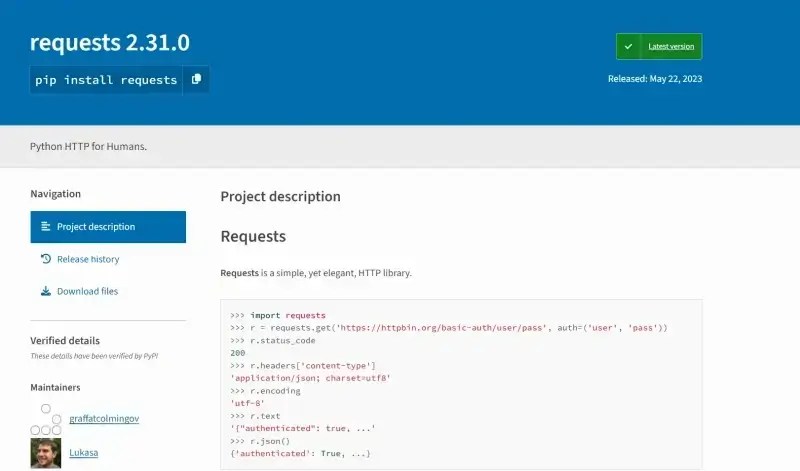Click graffatcolmingov's avatar image
Image resolution: width=800 pixels, height=471 pixels.
46,419
